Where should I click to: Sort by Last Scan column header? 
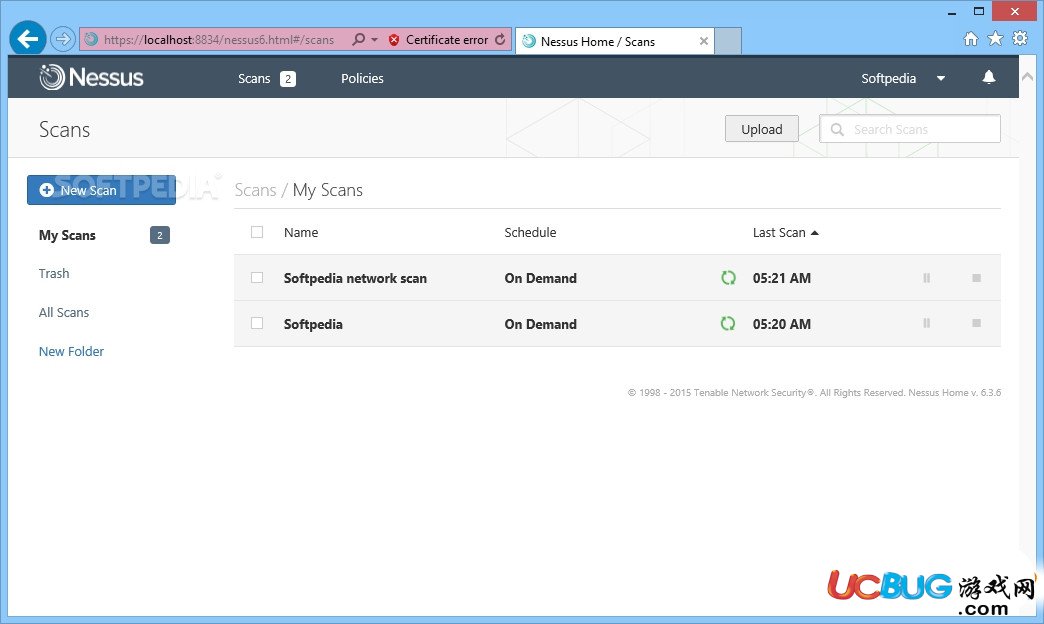[785, 232]
